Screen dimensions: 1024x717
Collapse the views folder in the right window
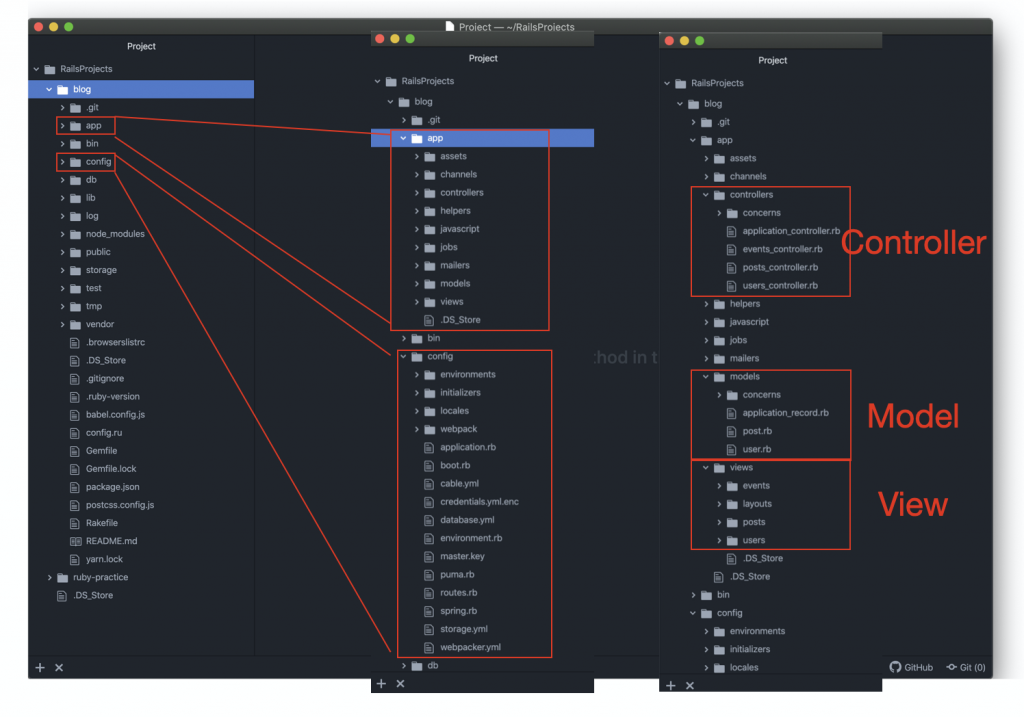(x=705, y=468)
